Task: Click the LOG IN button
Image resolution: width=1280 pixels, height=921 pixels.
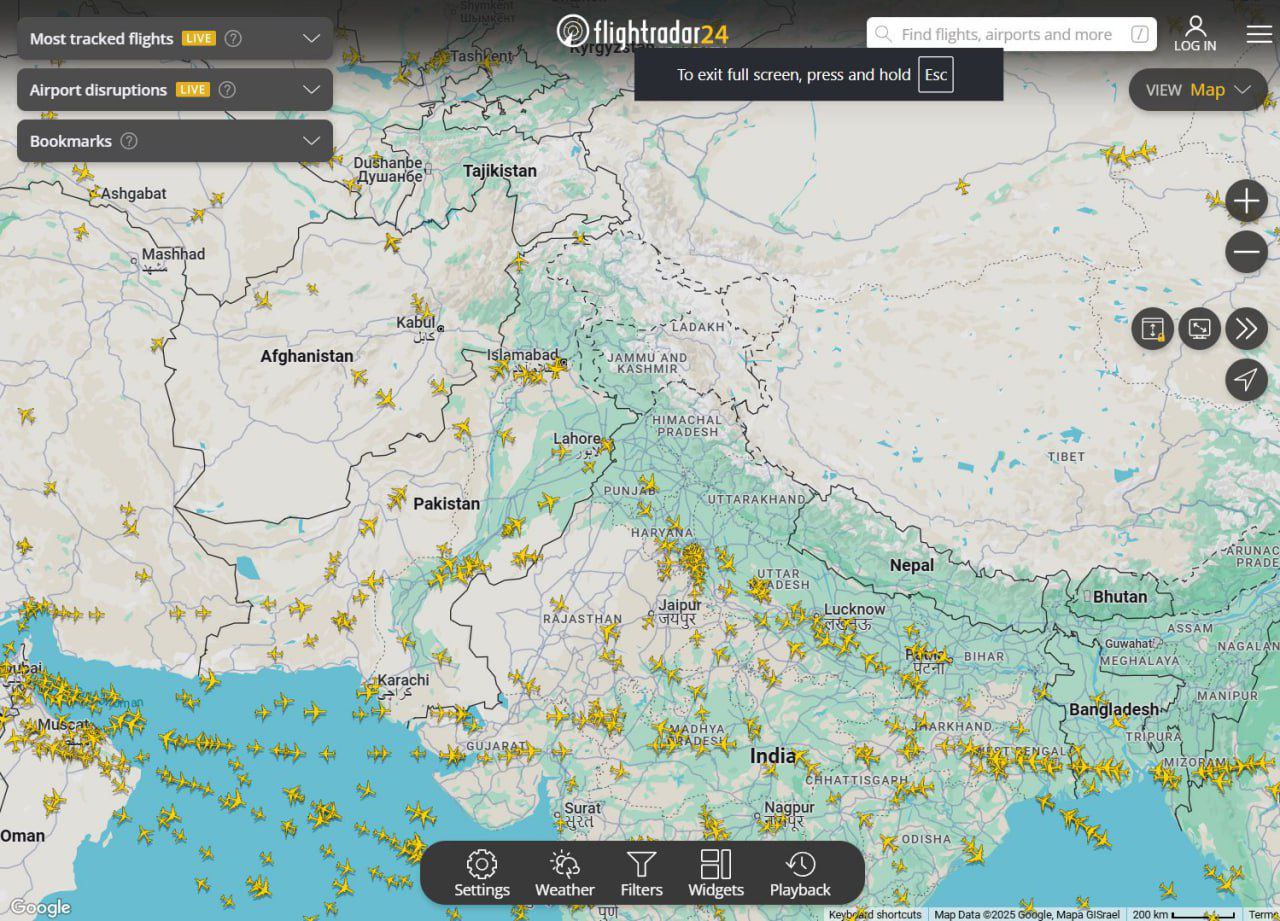Action: pos(1195,34)
